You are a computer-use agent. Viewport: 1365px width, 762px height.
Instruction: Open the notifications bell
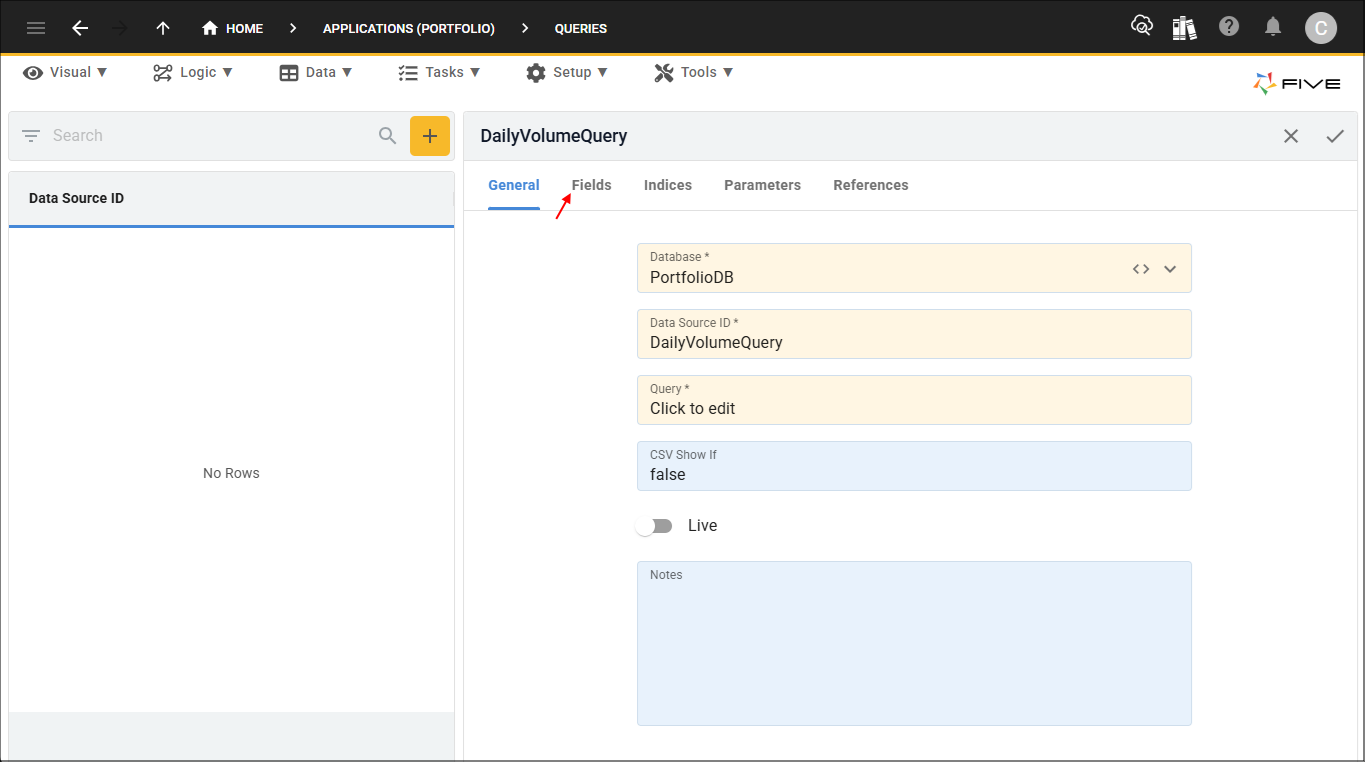[1273, 27]
